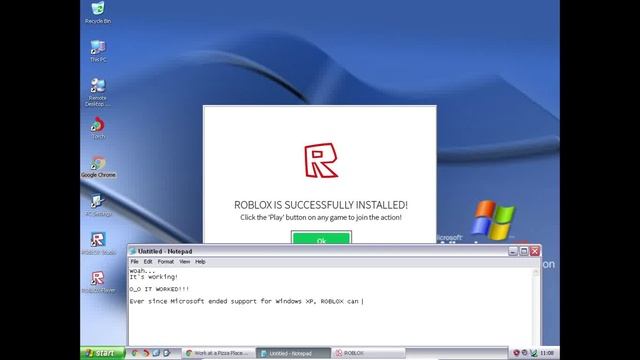This screenshot has width=640, height=360.
Task: Click the 'O_O IT WORKED!!!' line in Notepad
Action: pos(160,289)
